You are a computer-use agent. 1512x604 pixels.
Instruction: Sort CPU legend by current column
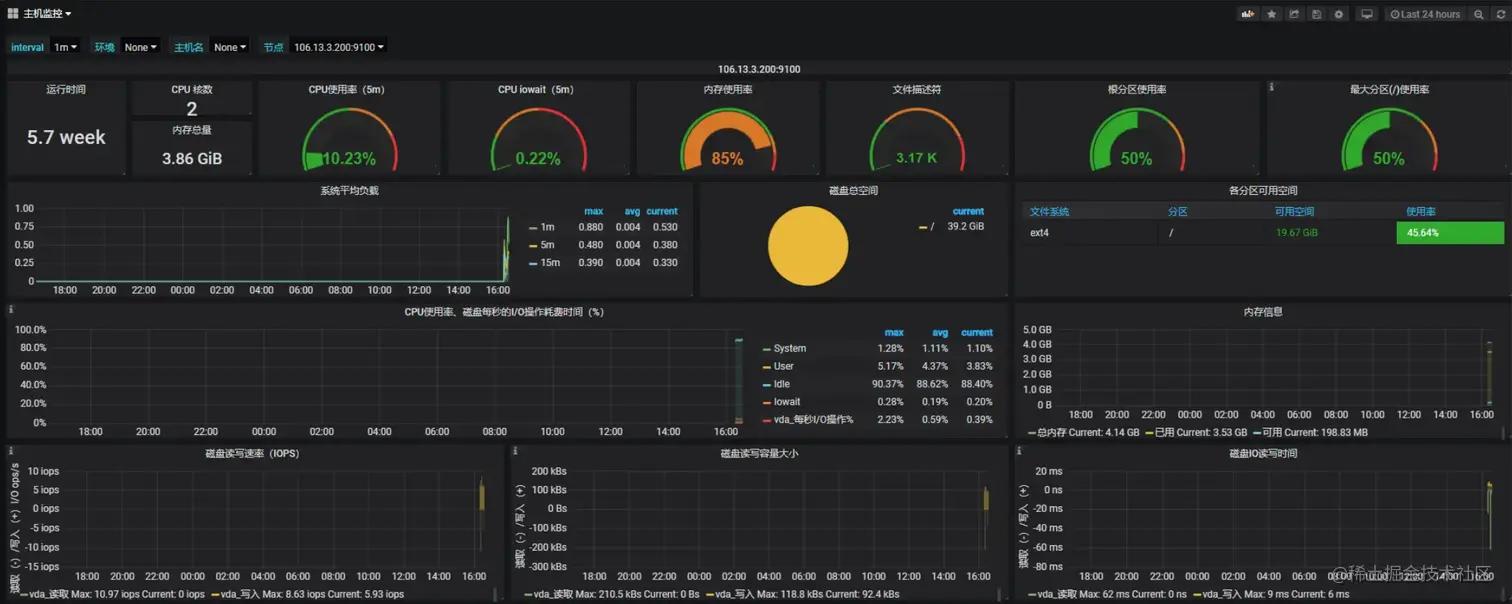(x=976, y=332)
